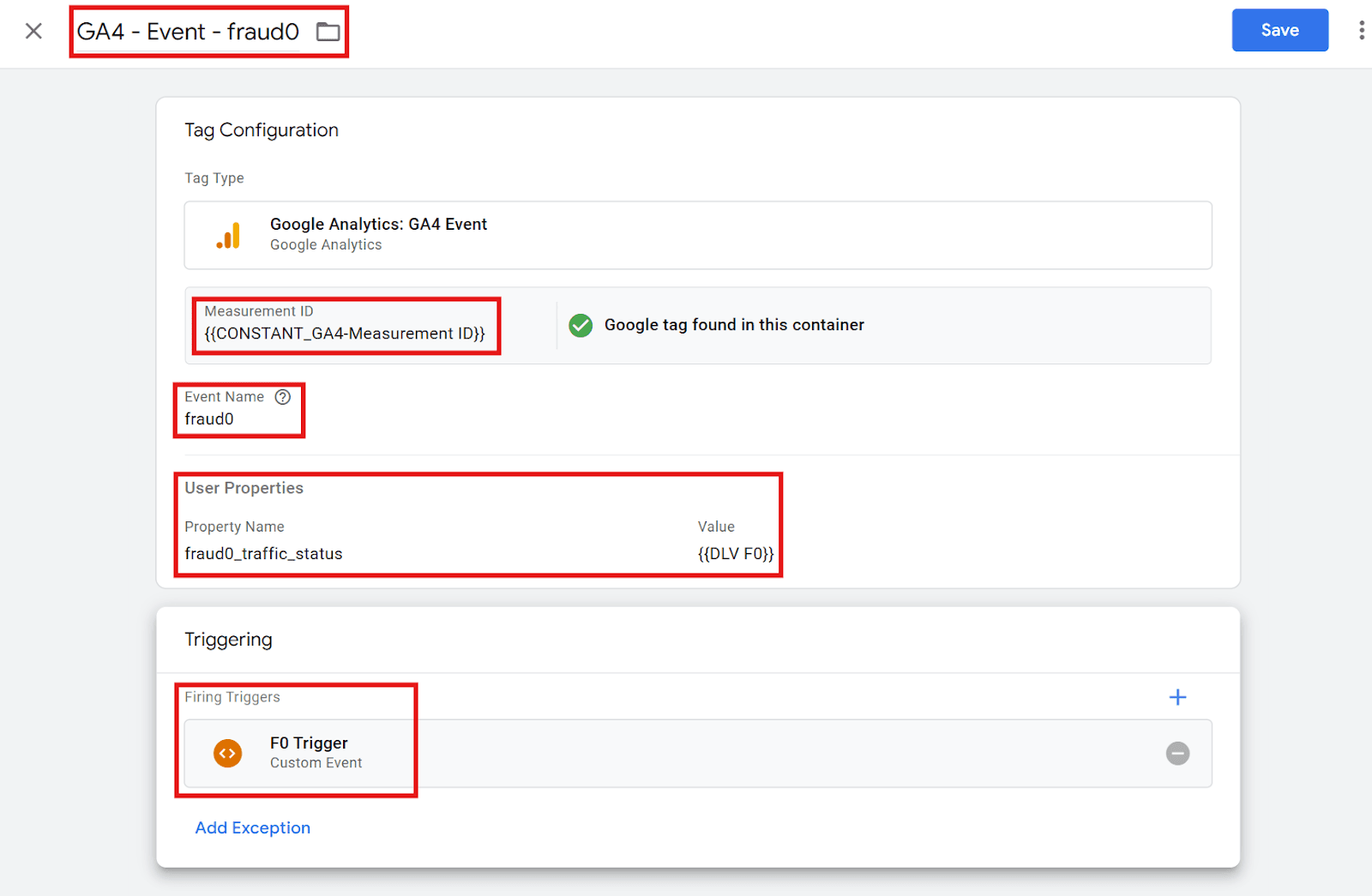Viewport: 1372px width, 896px height.
Task: Click the Event Name value fraud0
Action: [209, 419]
